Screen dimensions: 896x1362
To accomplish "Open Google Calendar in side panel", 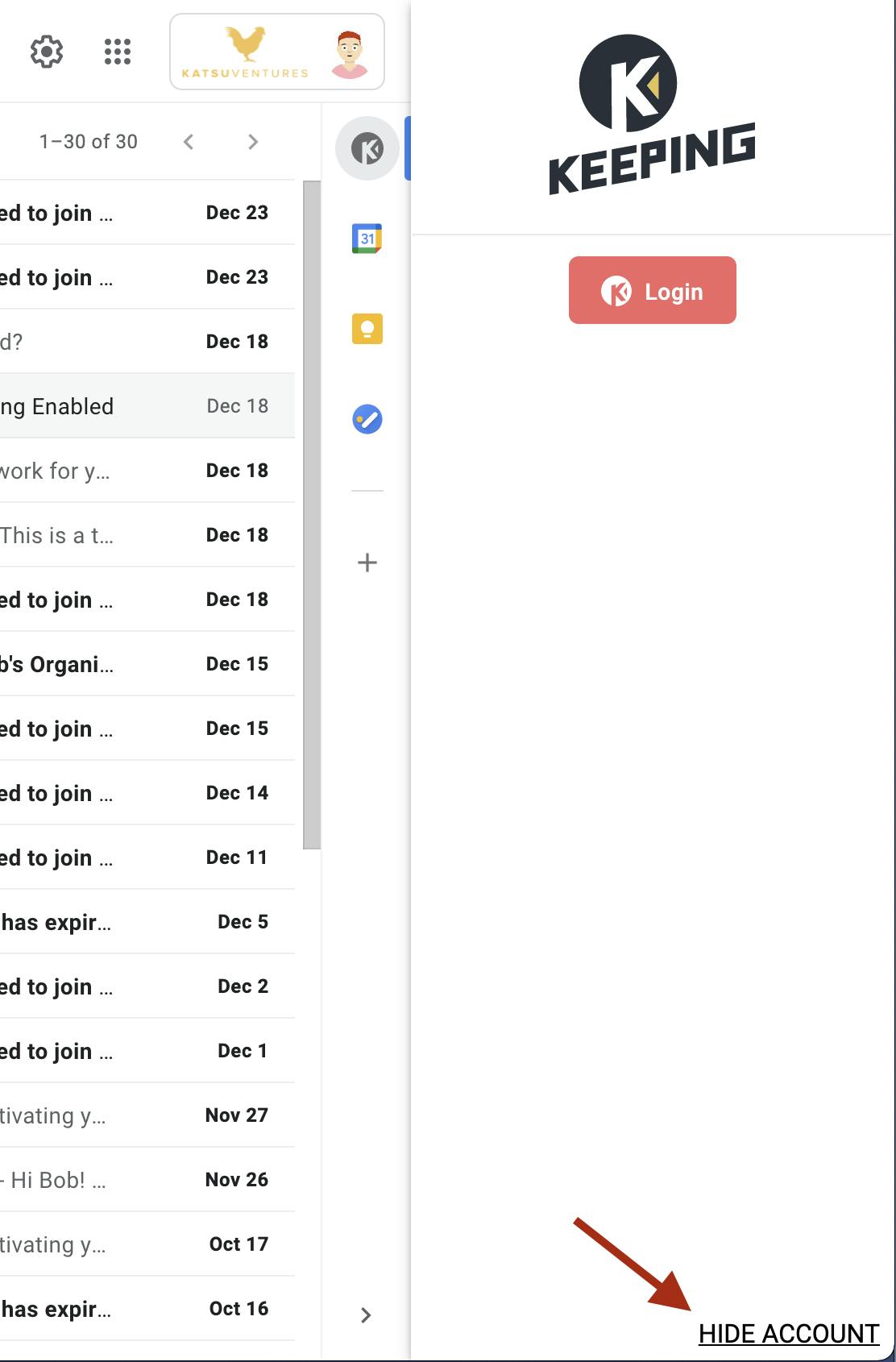I will tap(367, 239).
